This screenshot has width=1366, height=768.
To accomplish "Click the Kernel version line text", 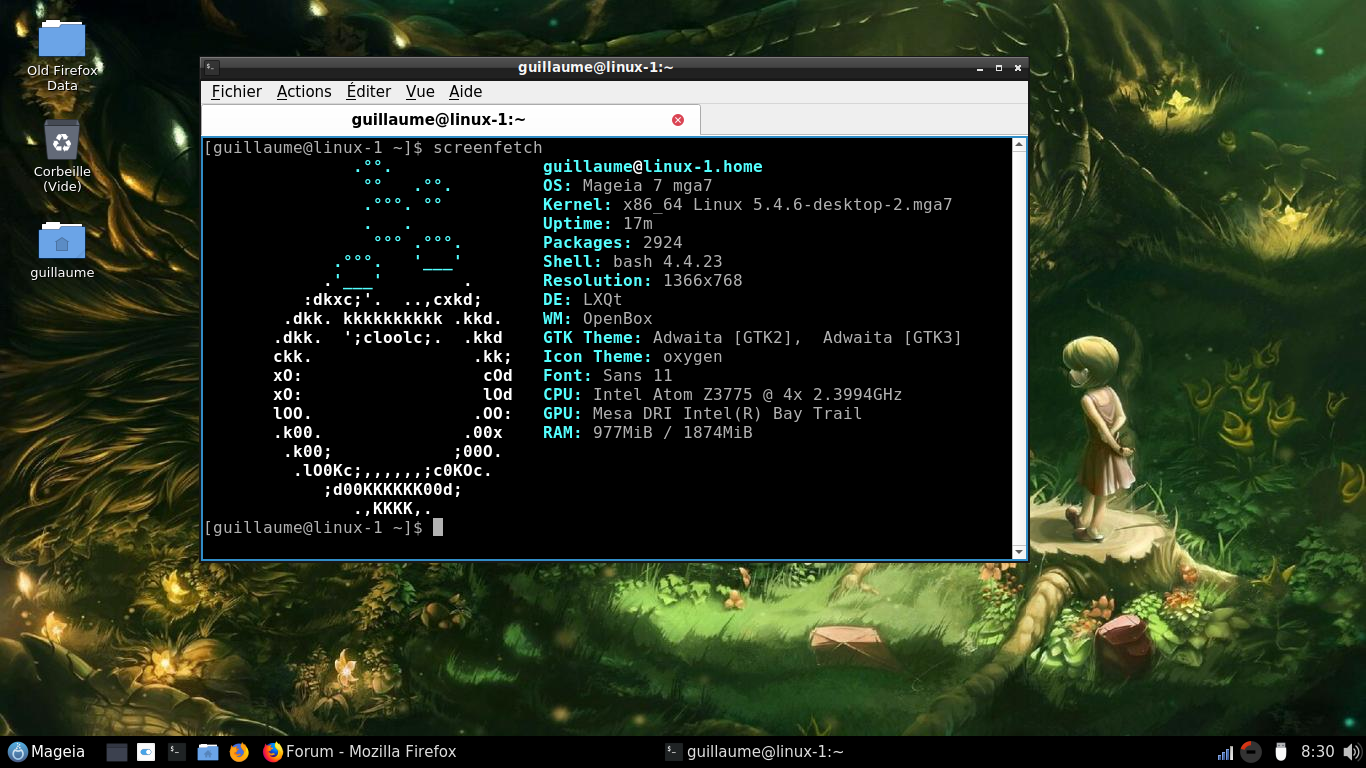I will point(748,205).
